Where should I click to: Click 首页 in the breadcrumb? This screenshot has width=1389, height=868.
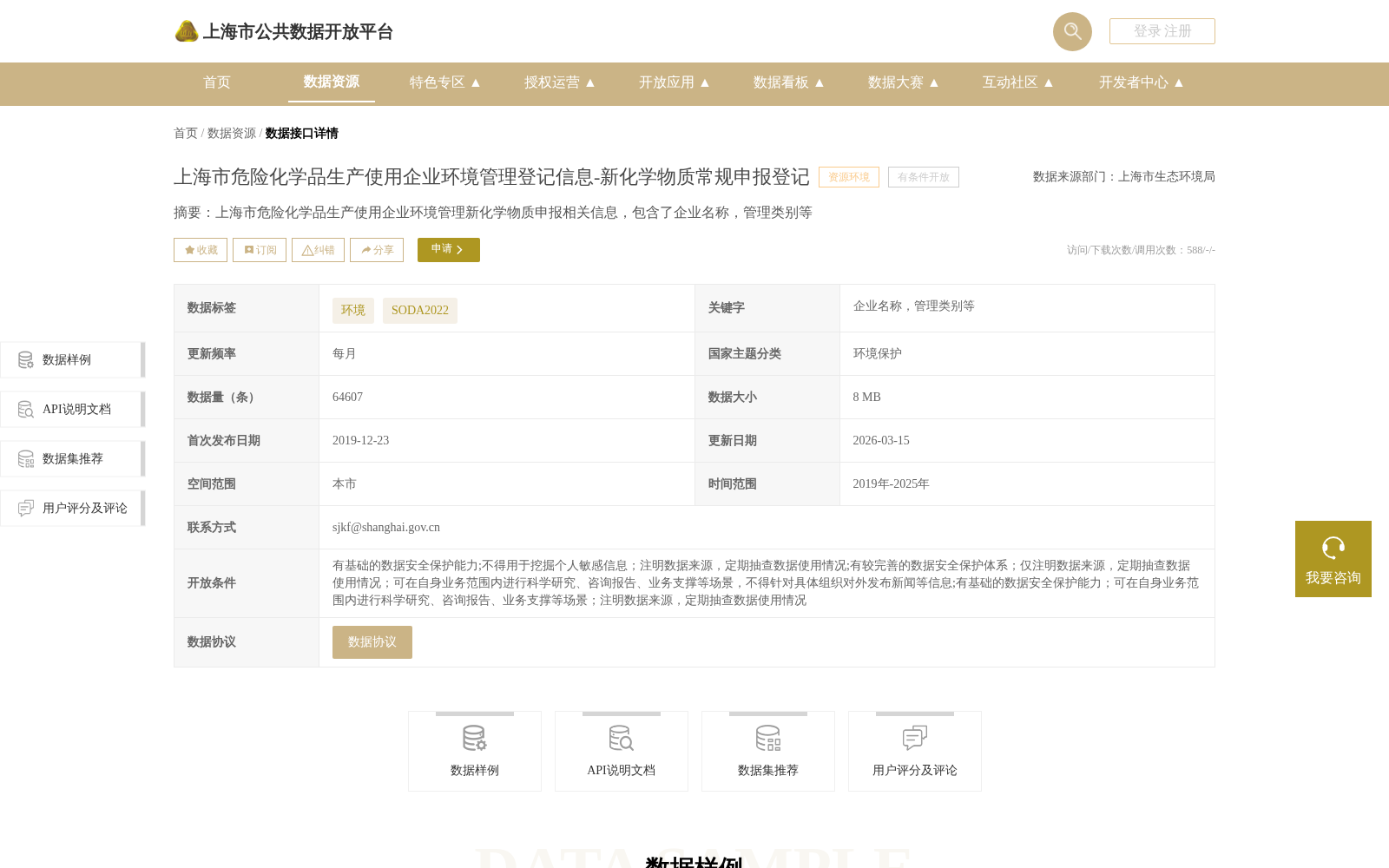186,134
